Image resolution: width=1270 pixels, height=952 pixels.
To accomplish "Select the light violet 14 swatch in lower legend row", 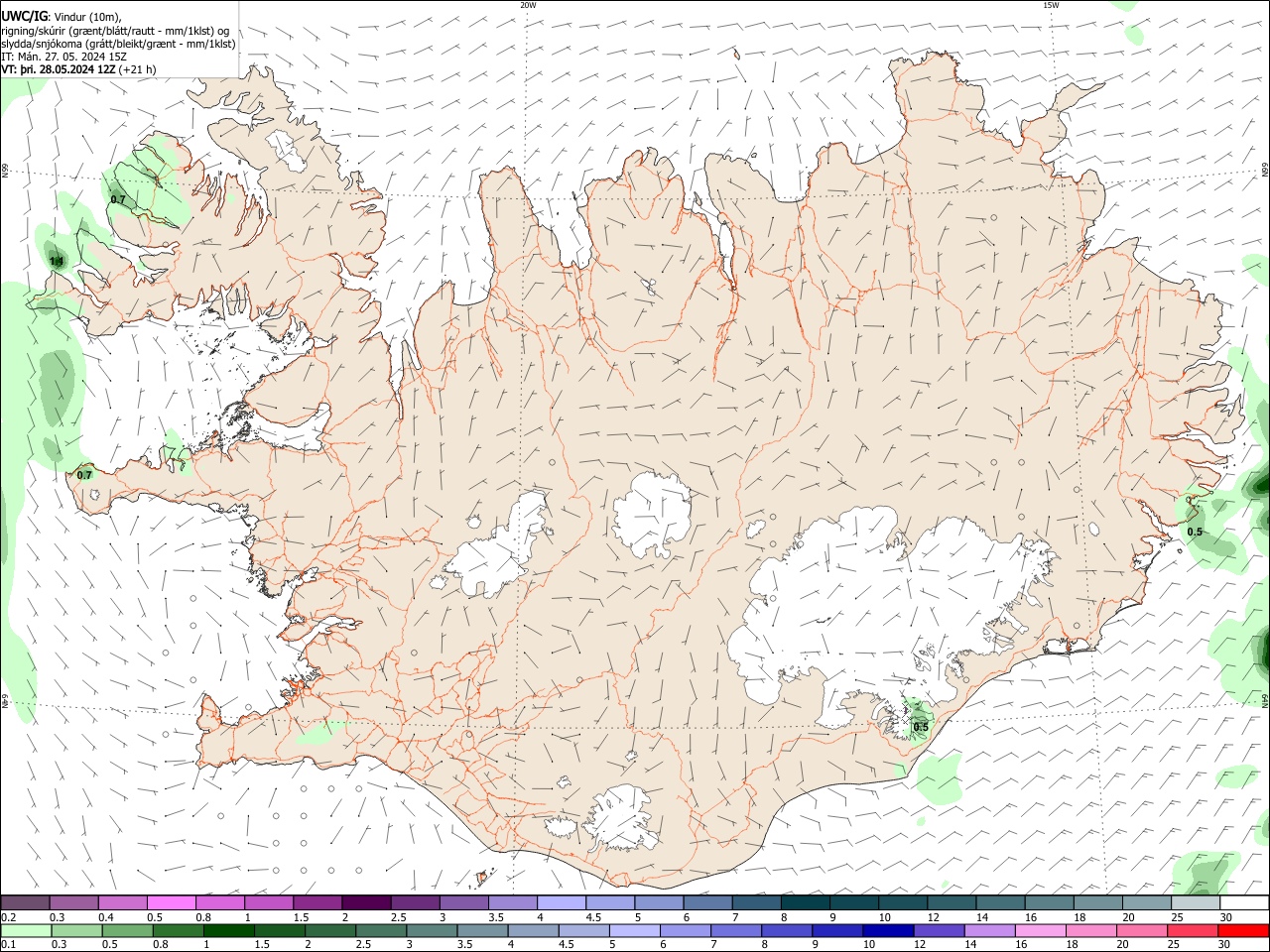I will (988, 931).
